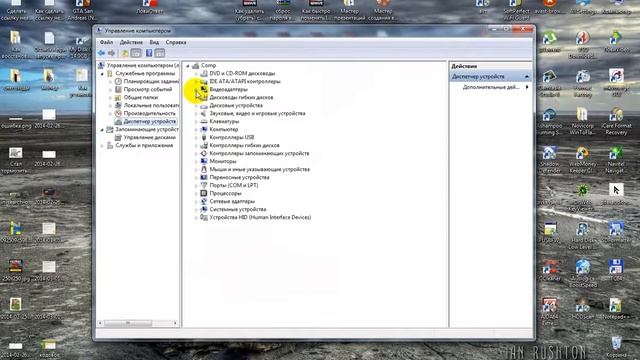This screenshot has height=360, width=640.
Task: Select the Видеоадаптеры display adapter icon
Action: tap(204, 89)
